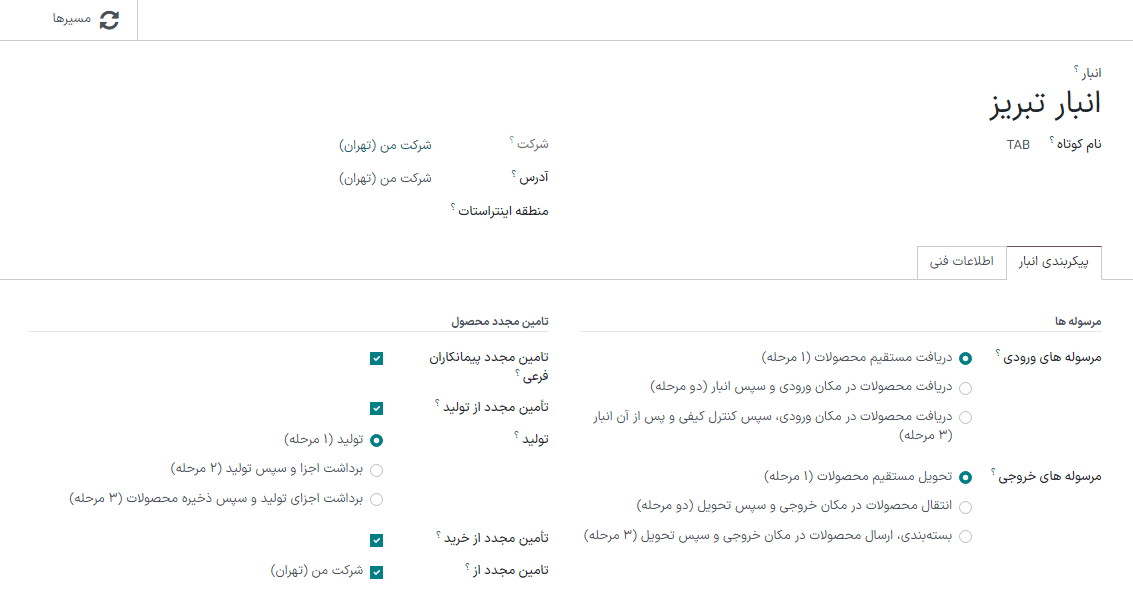Toggle تامین مجدد پیمانکاران فرعی checkbox

pyautogui.click(x=376, y=358)
